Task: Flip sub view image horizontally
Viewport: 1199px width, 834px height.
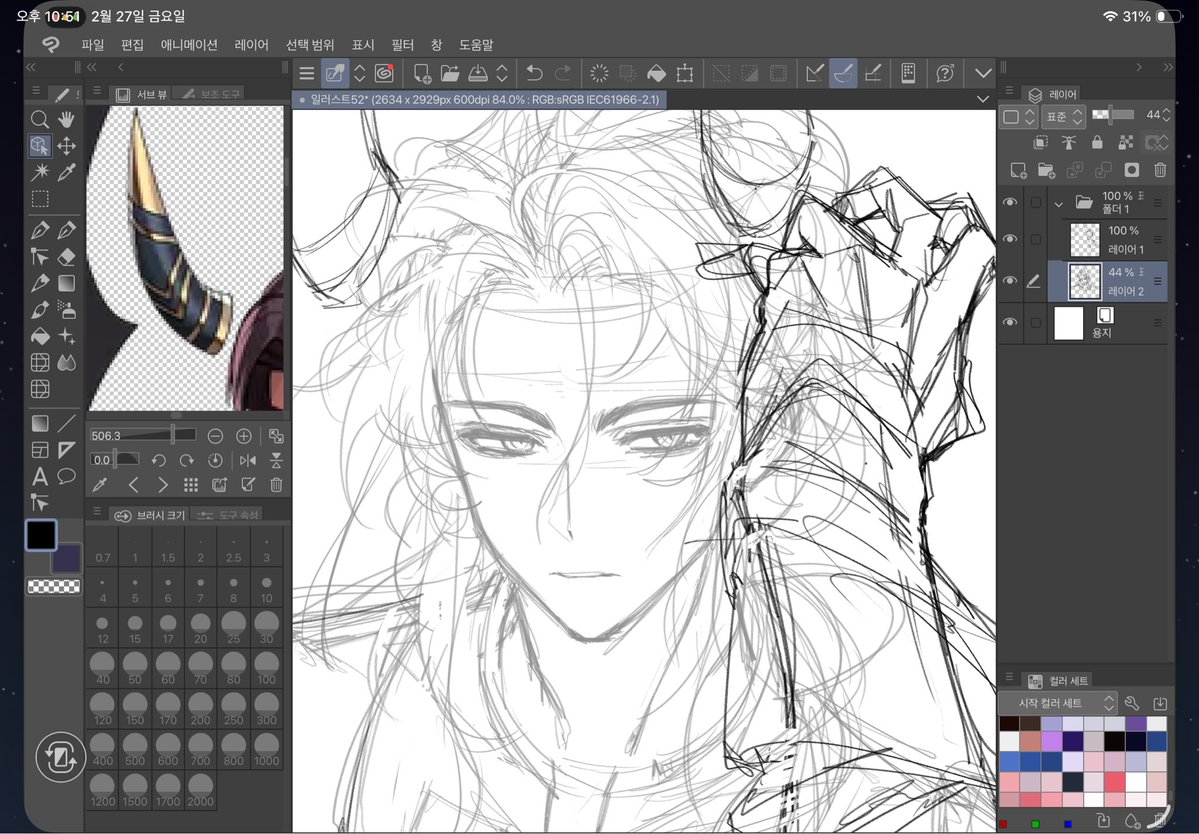Action: point(248,460)
